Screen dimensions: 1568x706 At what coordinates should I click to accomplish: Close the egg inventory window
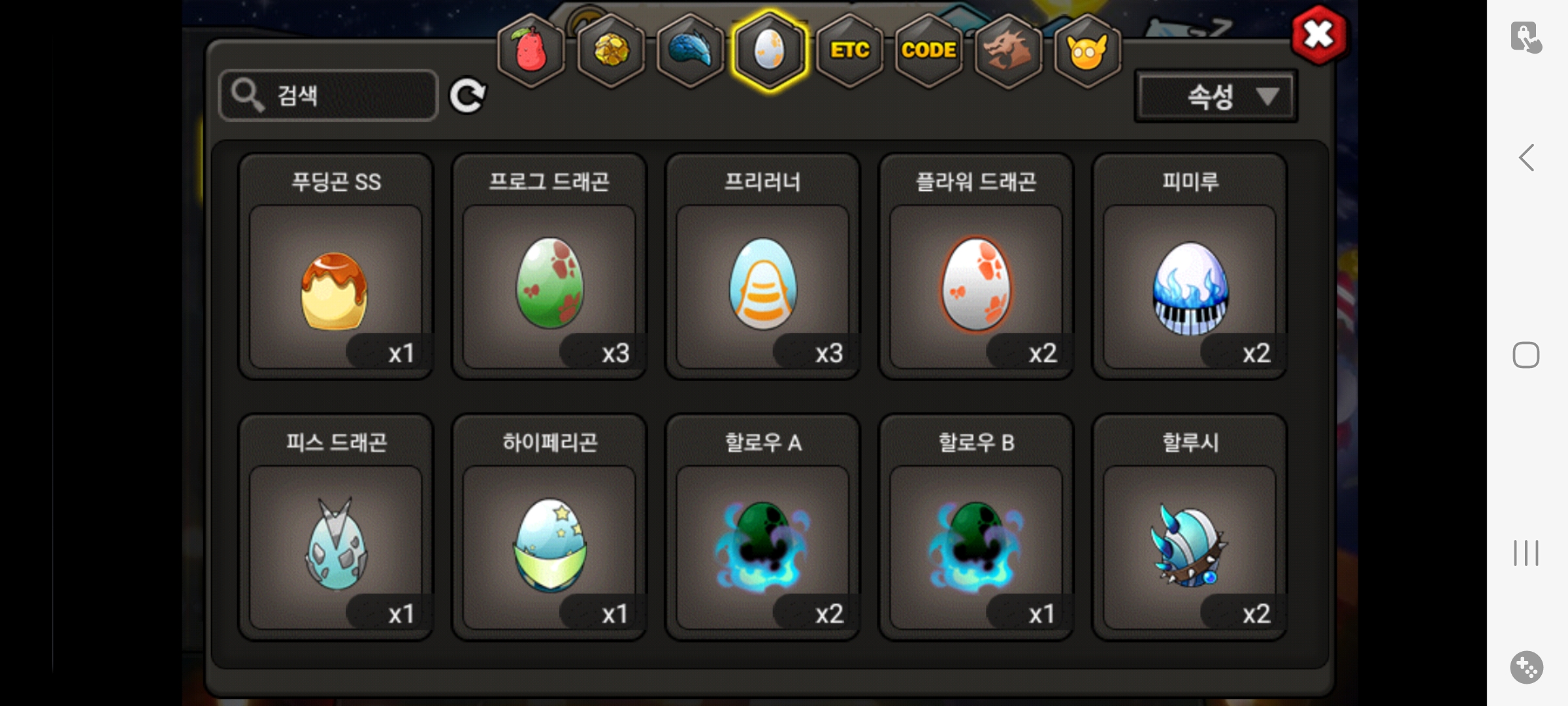tap(1319, 35)
